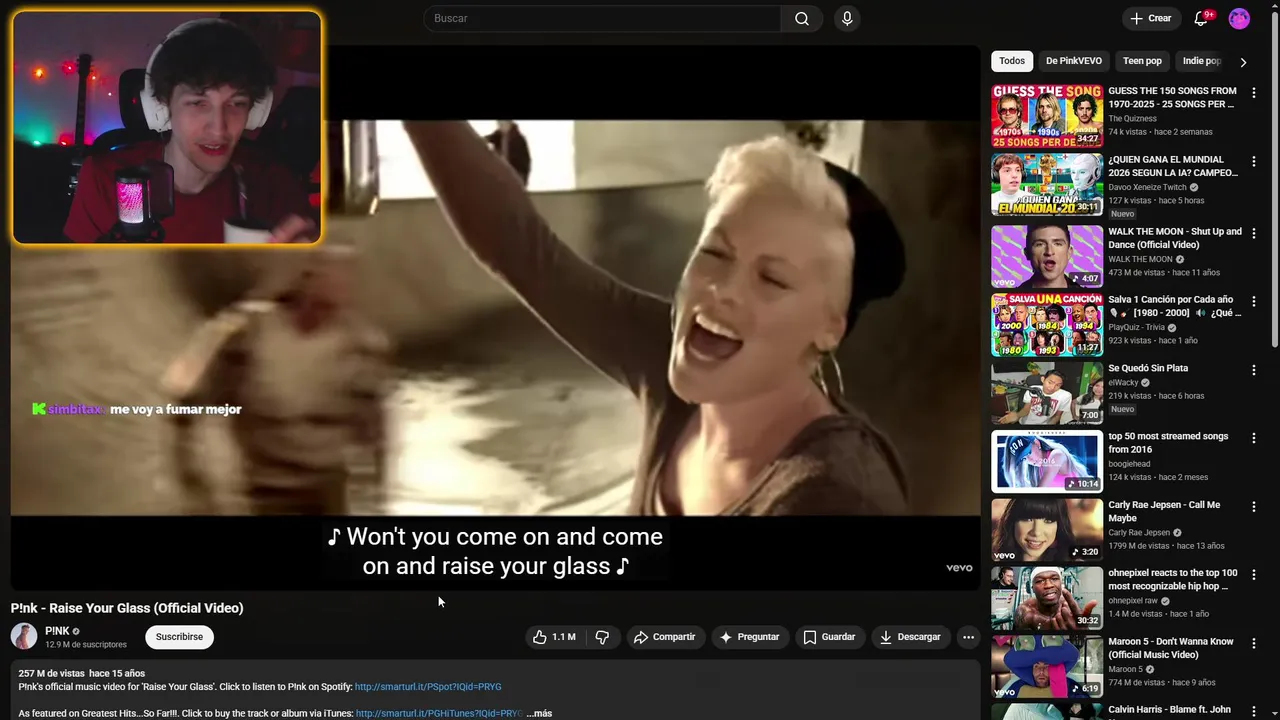1280x720 pixels.
Task: Click the streamer webcam overlay
Action: pos(167,127)
